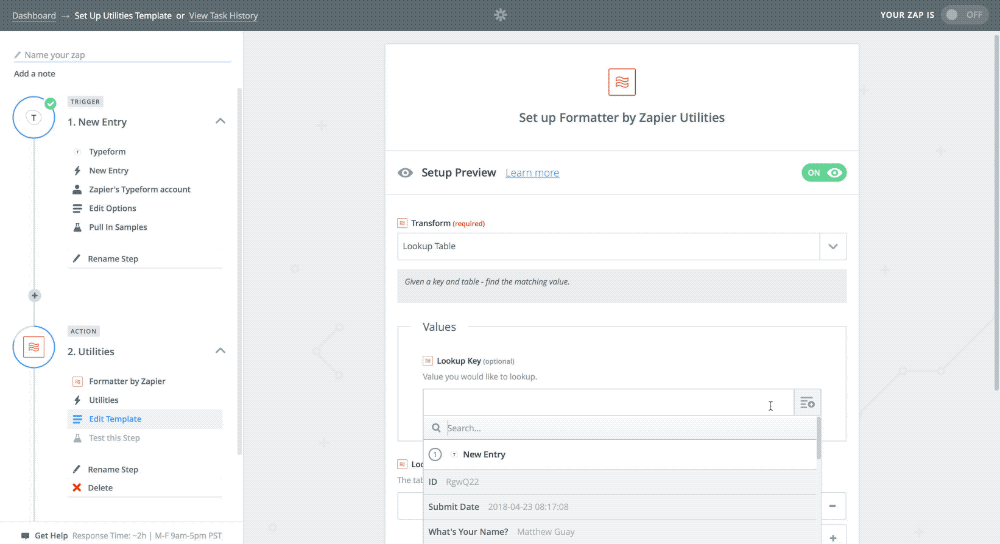Click the dropdown list scrollbar
Viewport: 1000px width, 544px height.
pos(818,438)
